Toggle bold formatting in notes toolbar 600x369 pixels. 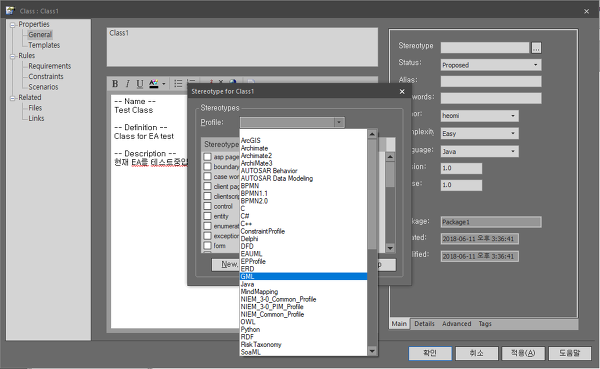click(x=115, y=84)
